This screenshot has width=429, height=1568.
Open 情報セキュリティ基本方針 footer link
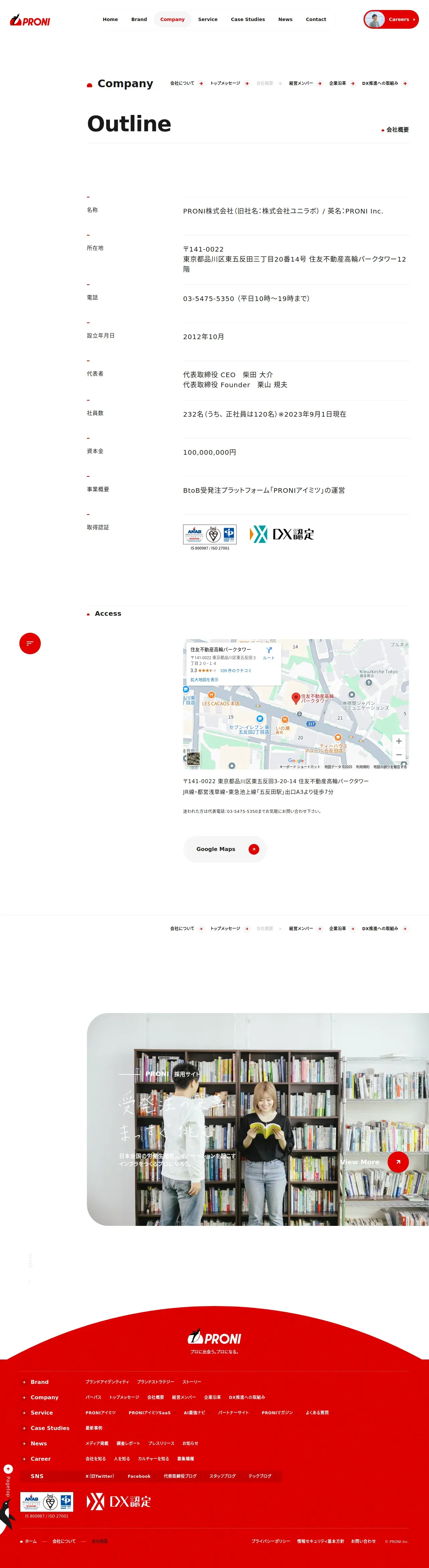coord(321,1541)
